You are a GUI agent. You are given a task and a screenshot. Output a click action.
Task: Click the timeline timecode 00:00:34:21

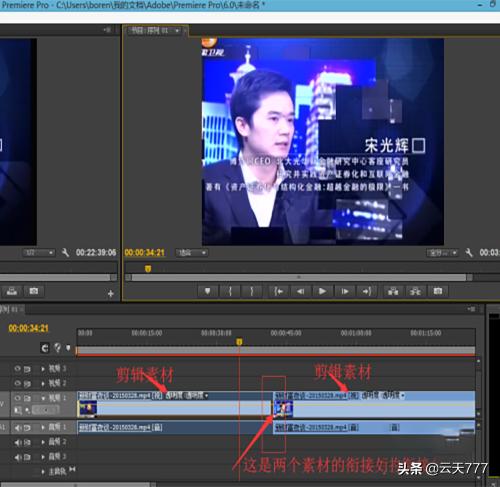pyautogui.click(x=29, y=328)
